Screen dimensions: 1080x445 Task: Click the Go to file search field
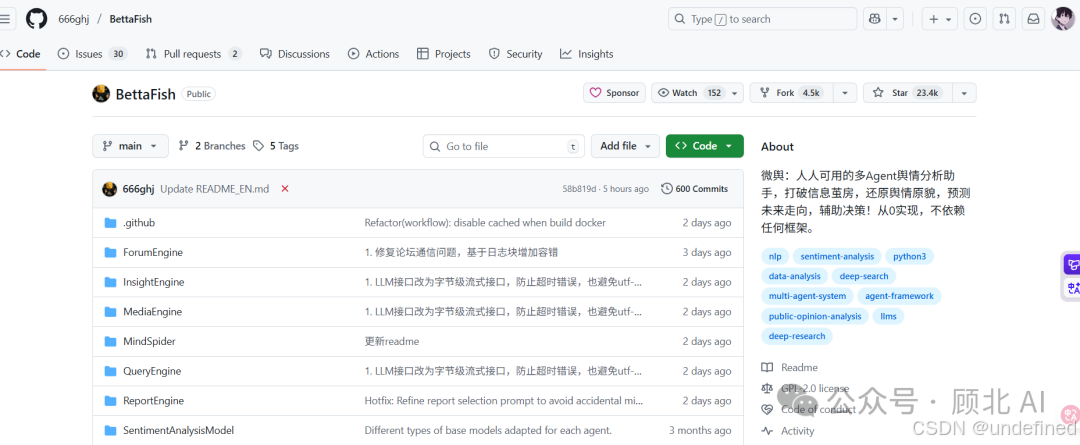pyautogui.click(x=503, y=146)
